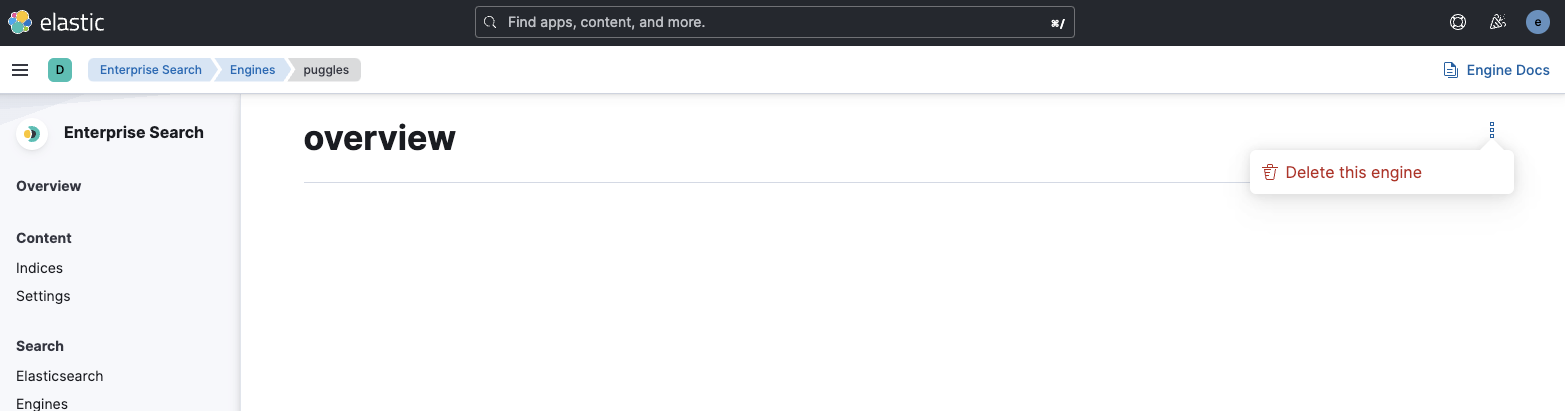
Task: Open the help menu lifebuoy icon
Action: (1458, 22)
